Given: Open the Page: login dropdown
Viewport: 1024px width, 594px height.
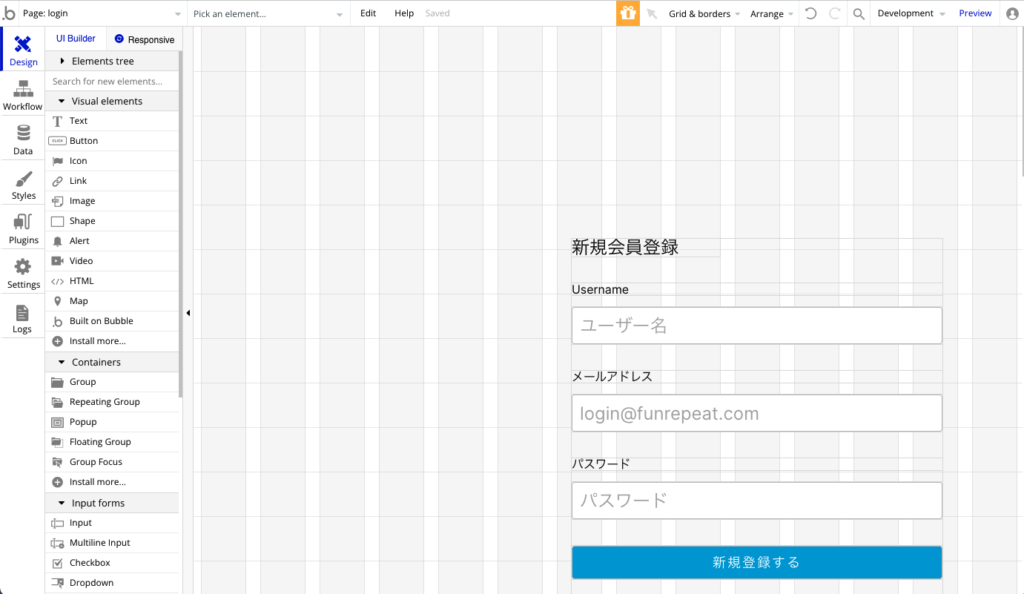Looking at the screenshot, I should 102,13.
